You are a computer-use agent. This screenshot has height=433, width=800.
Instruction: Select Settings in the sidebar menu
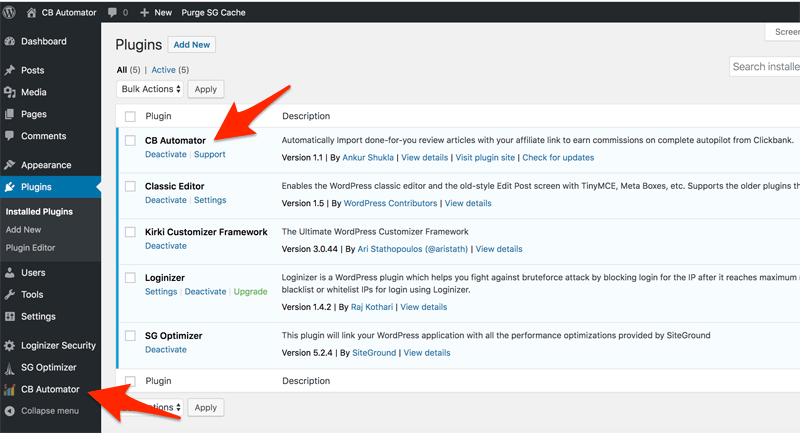(x=38, y=317)
